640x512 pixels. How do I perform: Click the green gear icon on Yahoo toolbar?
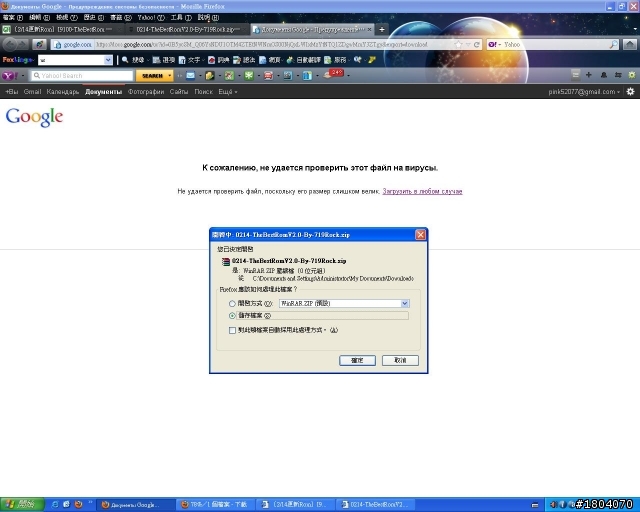pos(632,75)
